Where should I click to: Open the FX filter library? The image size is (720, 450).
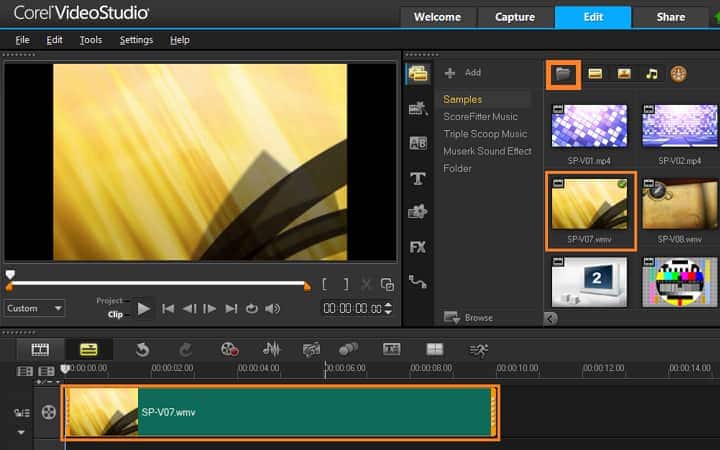(x=418, y=247)
